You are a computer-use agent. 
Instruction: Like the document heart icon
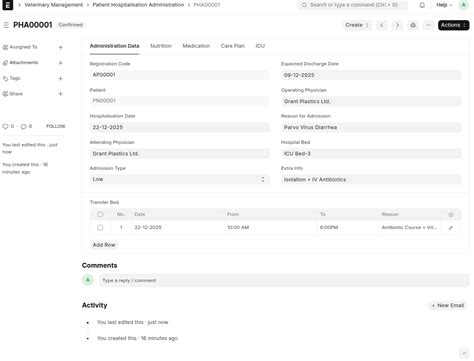click(5, 126)
